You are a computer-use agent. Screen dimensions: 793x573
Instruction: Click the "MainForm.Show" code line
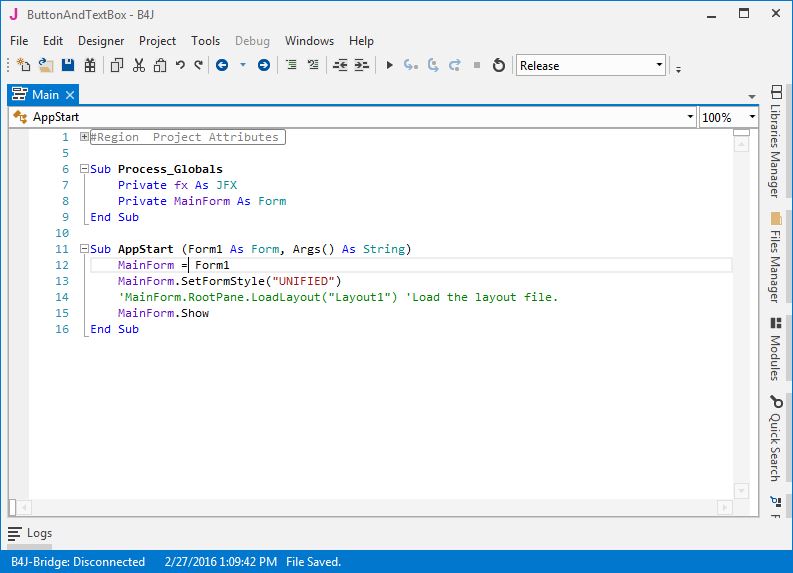(163, 313)
